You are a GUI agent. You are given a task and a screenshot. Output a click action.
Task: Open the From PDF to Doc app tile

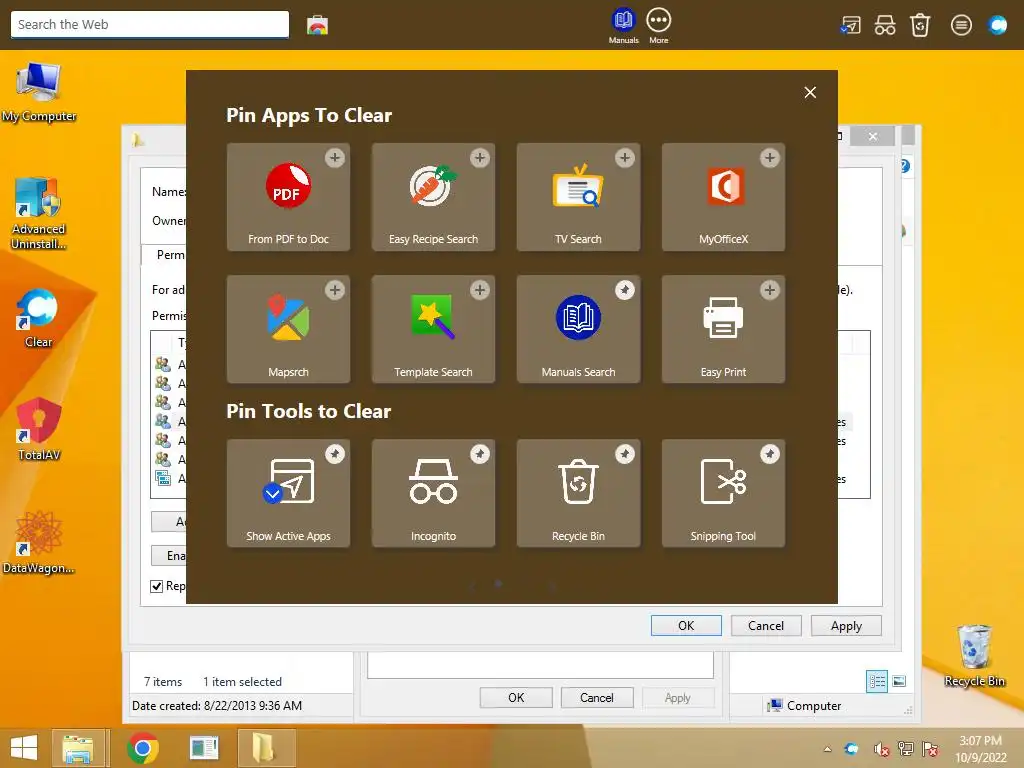(288, 197)
